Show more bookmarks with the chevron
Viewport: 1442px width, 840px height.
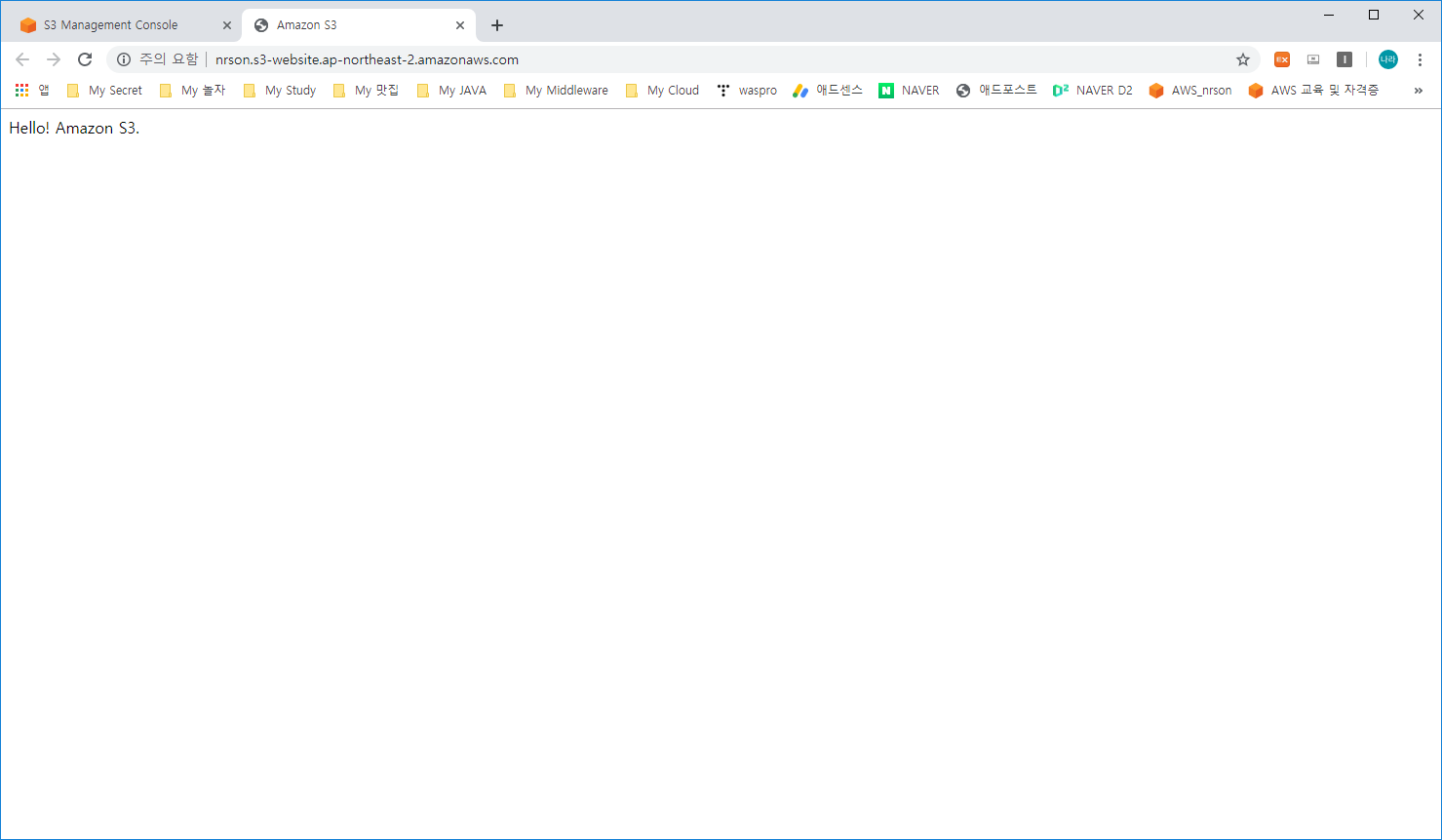point(1418,90)
